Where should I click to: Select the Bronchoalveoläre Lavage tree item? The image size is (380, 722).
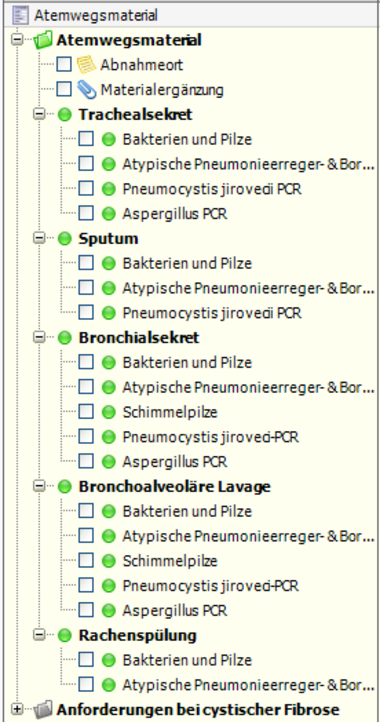click(175, 486)
